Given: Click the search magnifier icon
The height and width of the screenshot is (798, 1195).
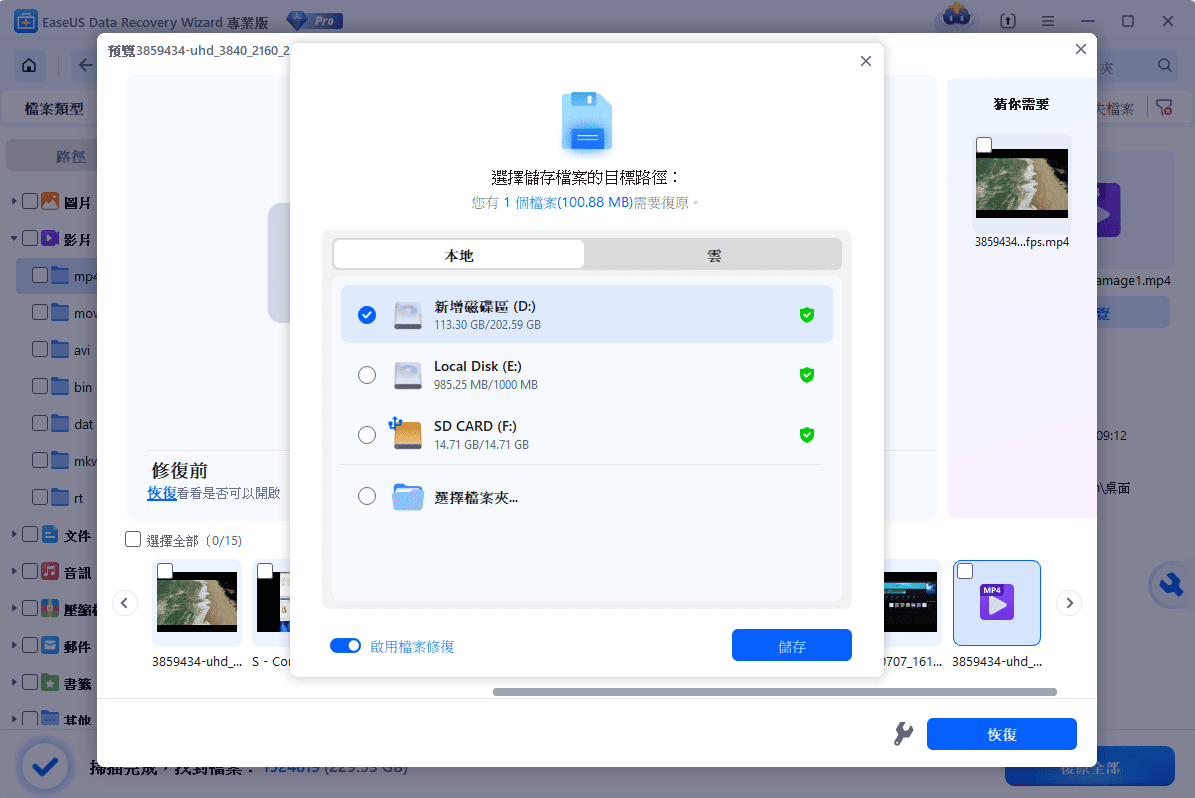Looking at the screenshot, I should pyautogui.click(x=1165, y=66).
